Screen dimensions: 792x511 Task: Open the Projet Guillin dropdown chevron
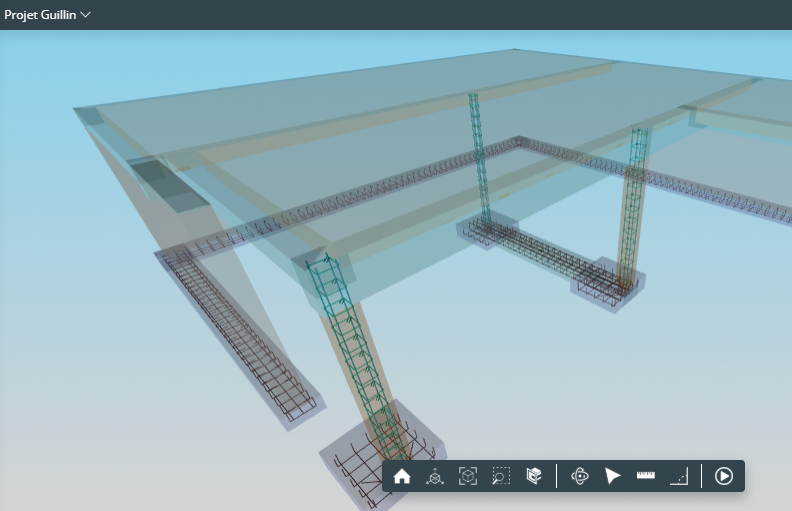pyautogui.click(x=86, y=15)
